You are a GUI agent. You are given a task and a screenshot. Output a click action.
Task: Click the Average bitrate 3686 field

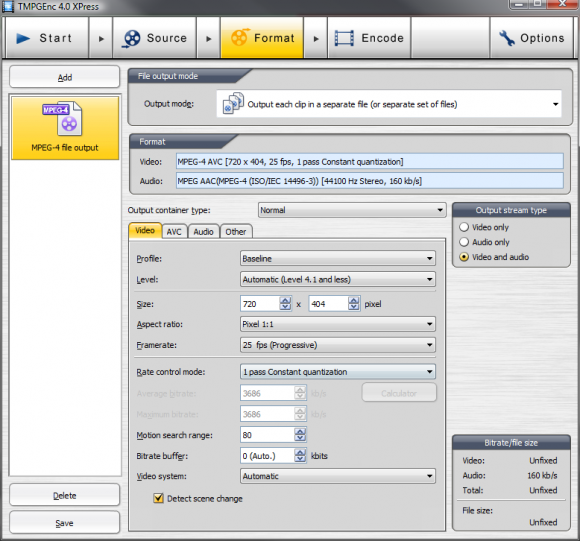[268, 393]
